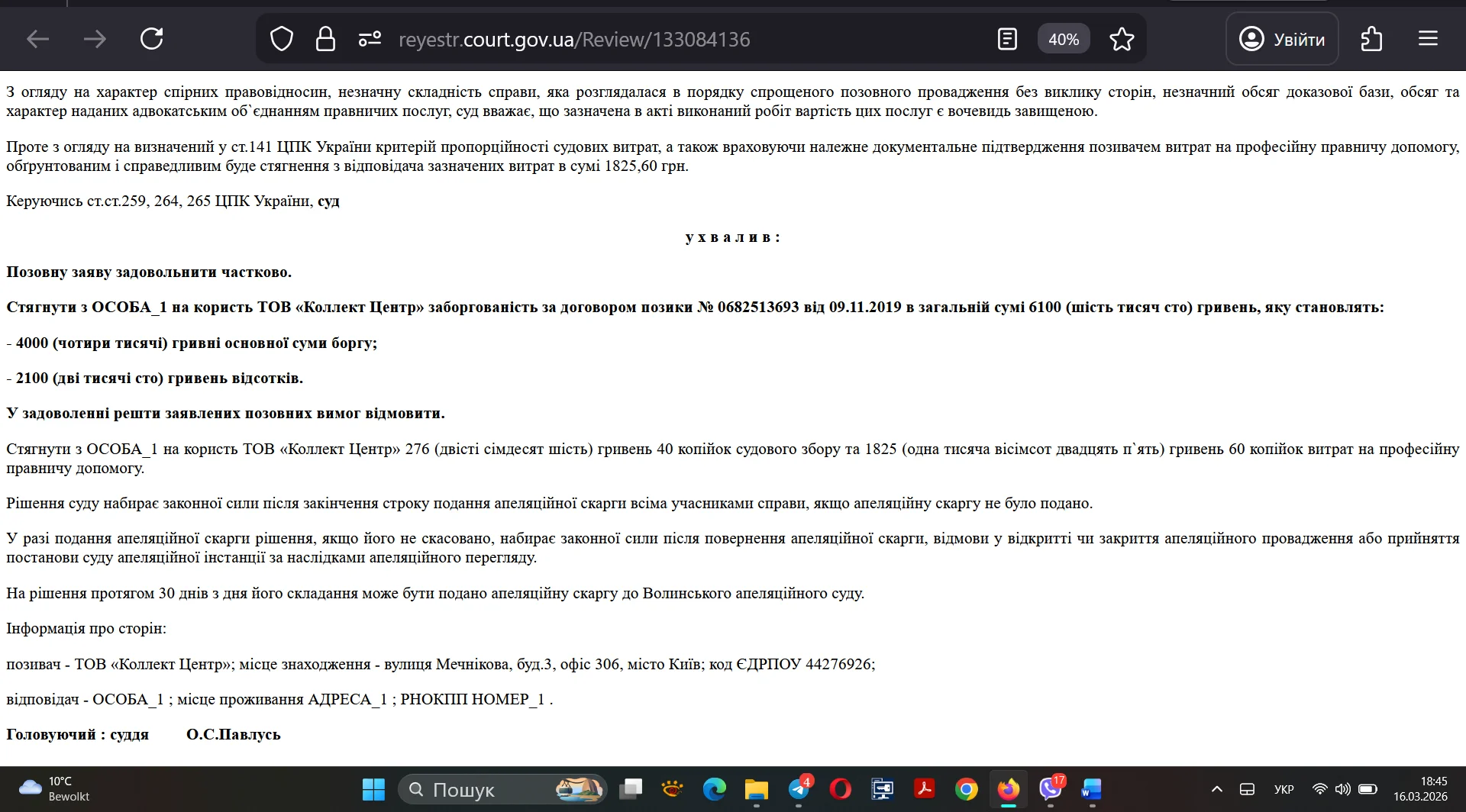The image size is (1466, 812).
Task: Toggle reader view mode
Action: (x=1007, y=39)
